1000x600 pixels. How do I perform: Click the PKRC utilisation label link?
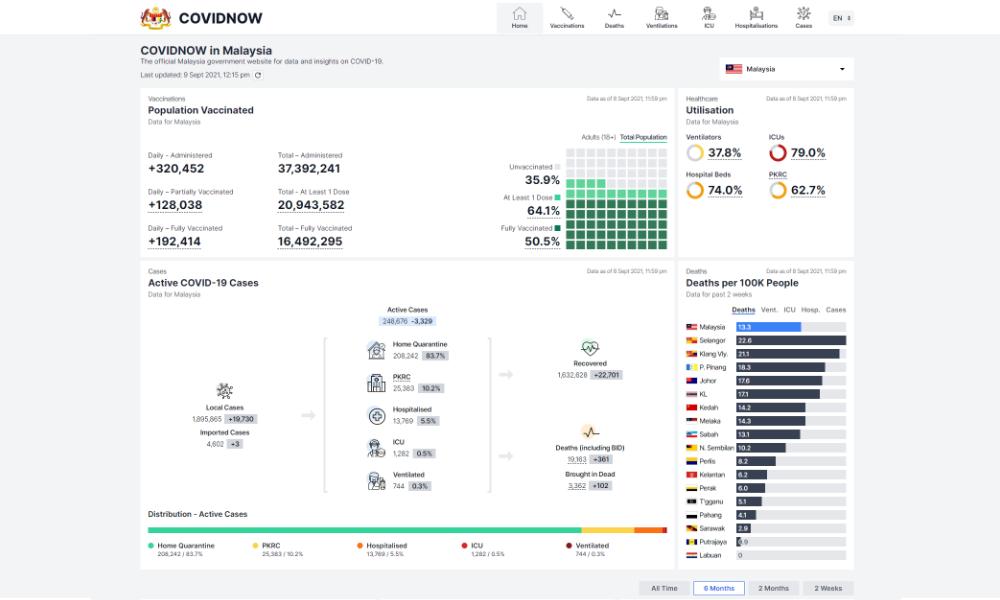[x=777, y=174]
